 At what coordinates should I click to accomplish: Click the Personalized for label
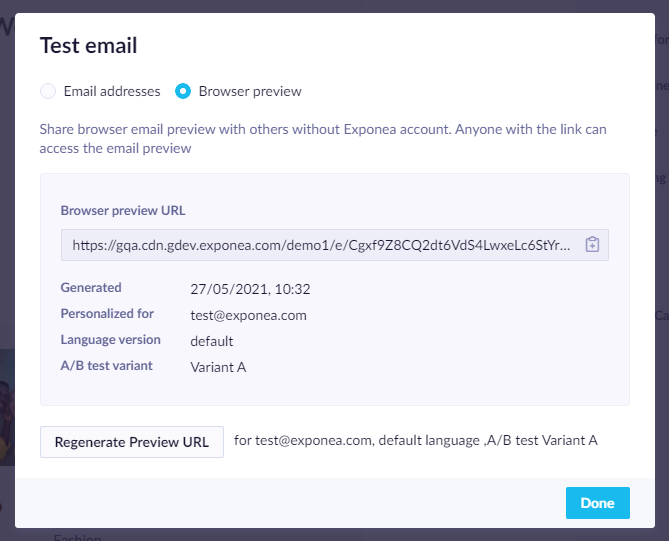[107, 314]
